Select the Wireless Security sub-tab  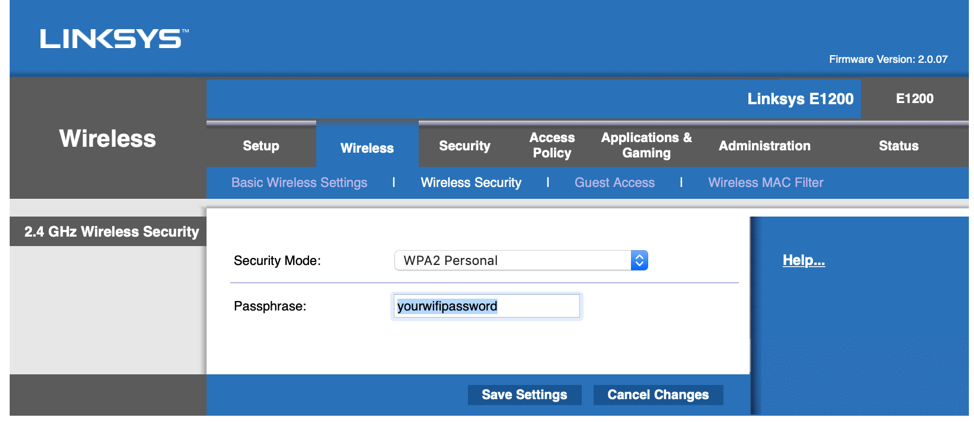tap(471, 183)
